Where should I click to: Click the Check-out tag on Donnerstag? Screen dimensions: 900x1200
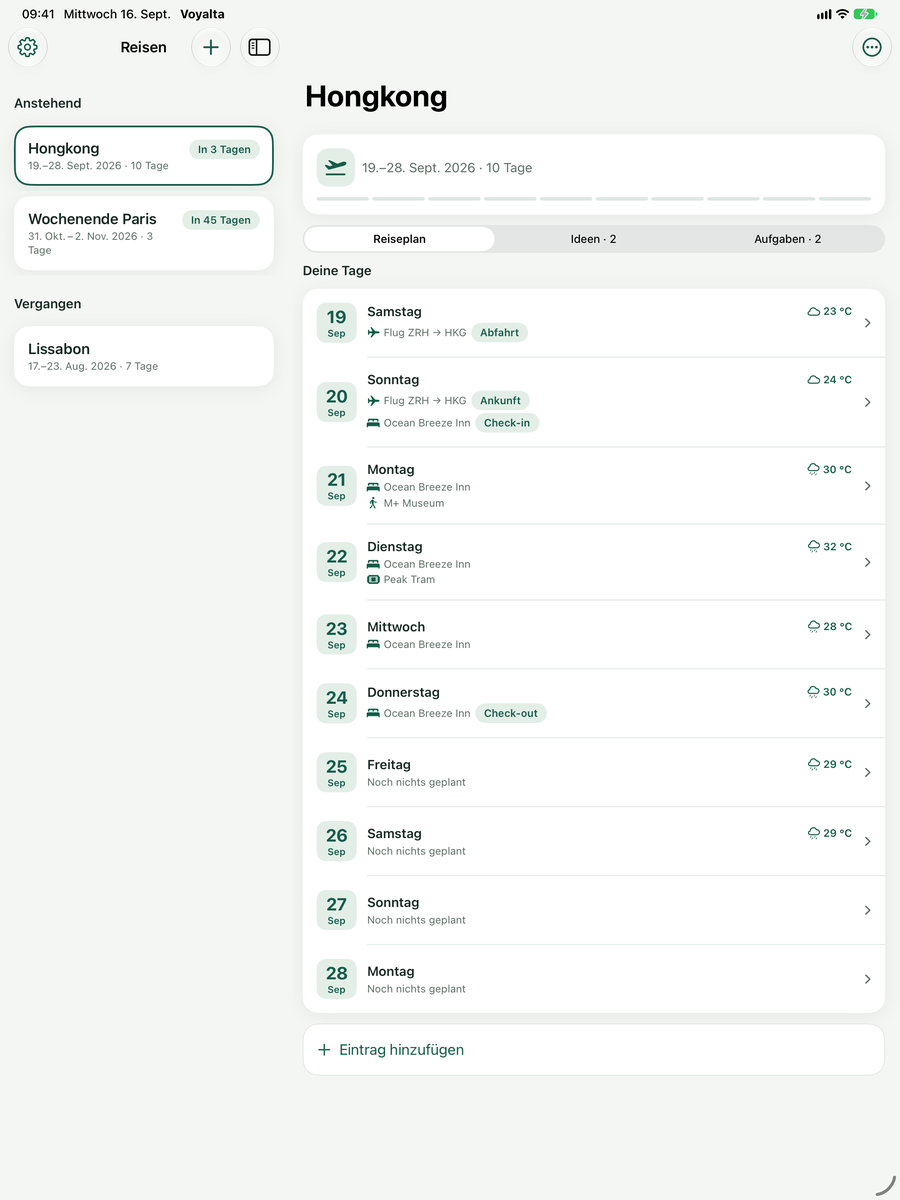(x=511, y=713)
